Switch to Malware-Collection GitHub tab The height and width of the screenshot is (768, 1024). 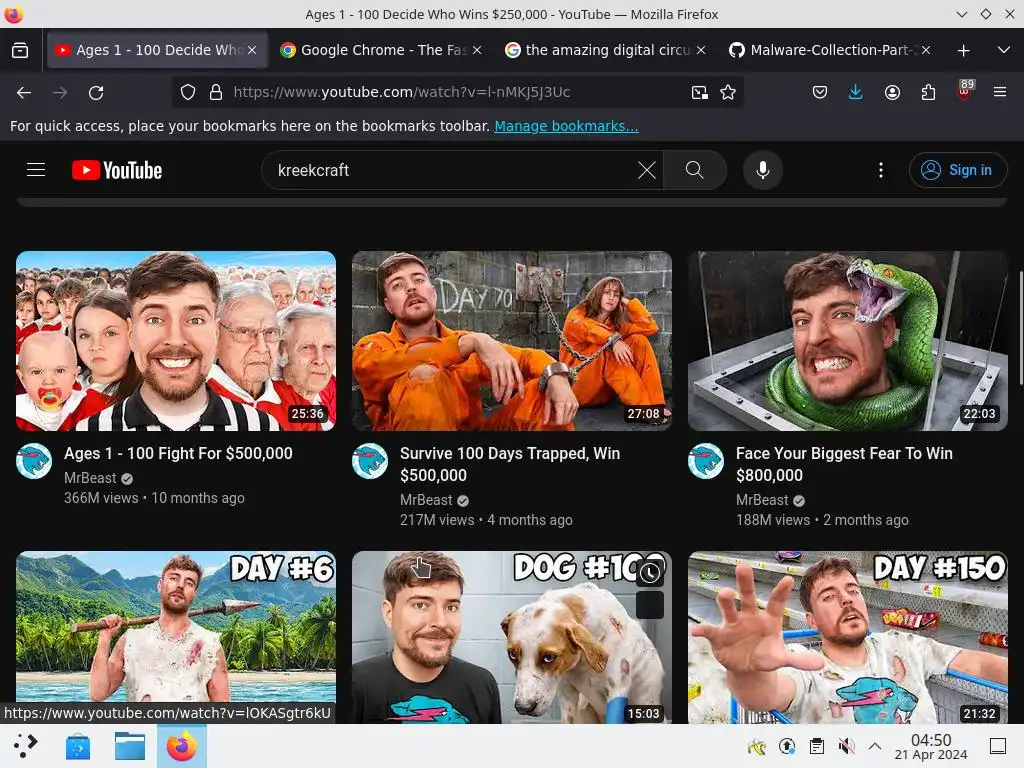[x=830, y=50]
